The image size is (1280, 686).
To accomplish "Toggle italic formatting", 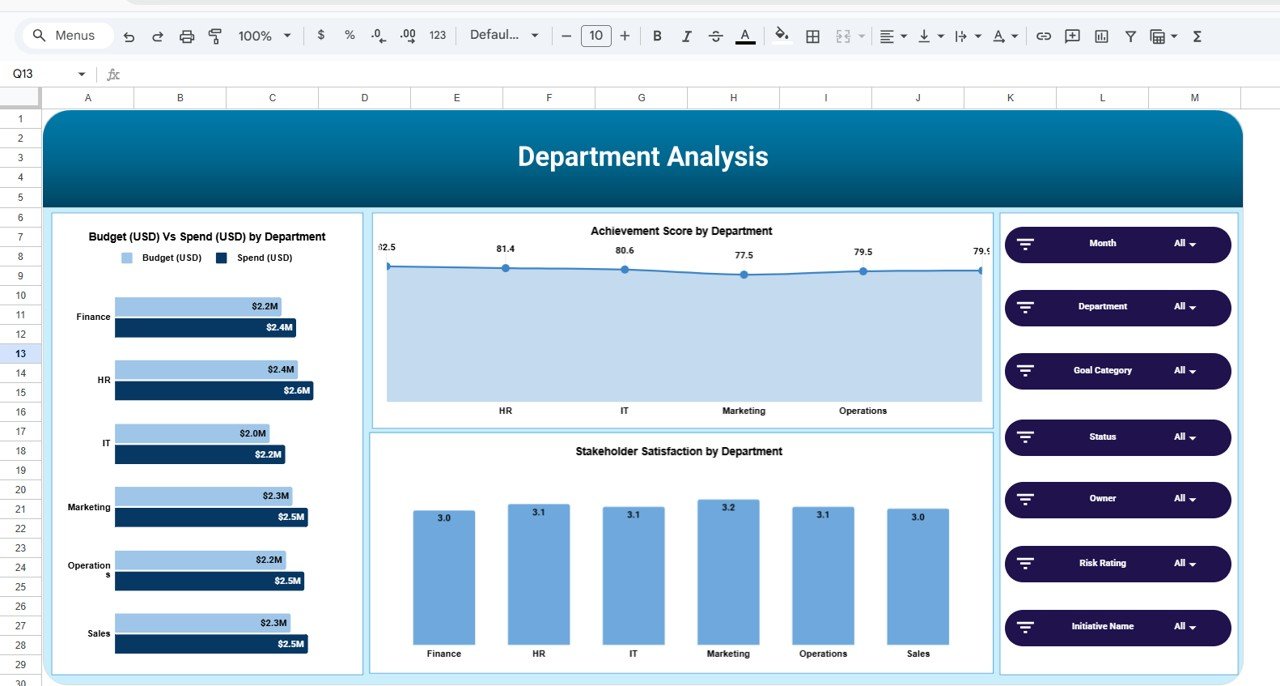I will 687,35.
